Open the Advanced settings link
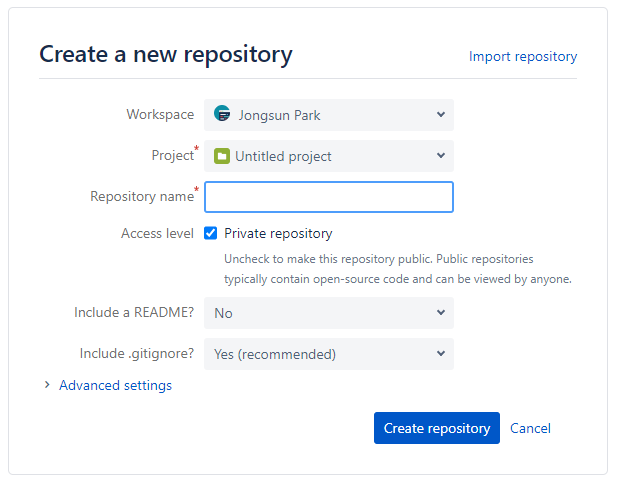620x486 pixels. [x=115, y=385]
